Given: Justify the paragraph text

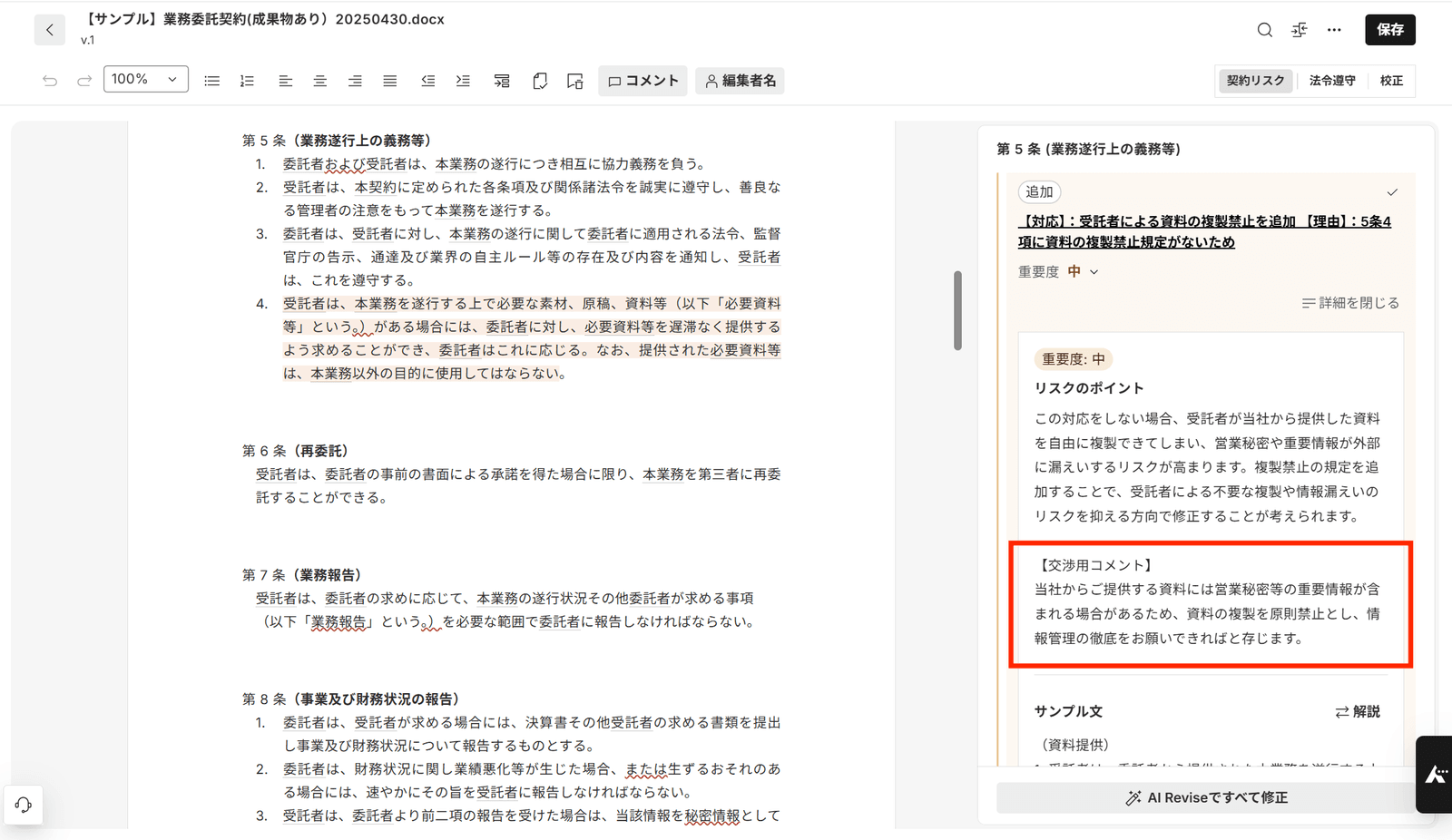Looking at the screenshot, I should tap(390, 81).
